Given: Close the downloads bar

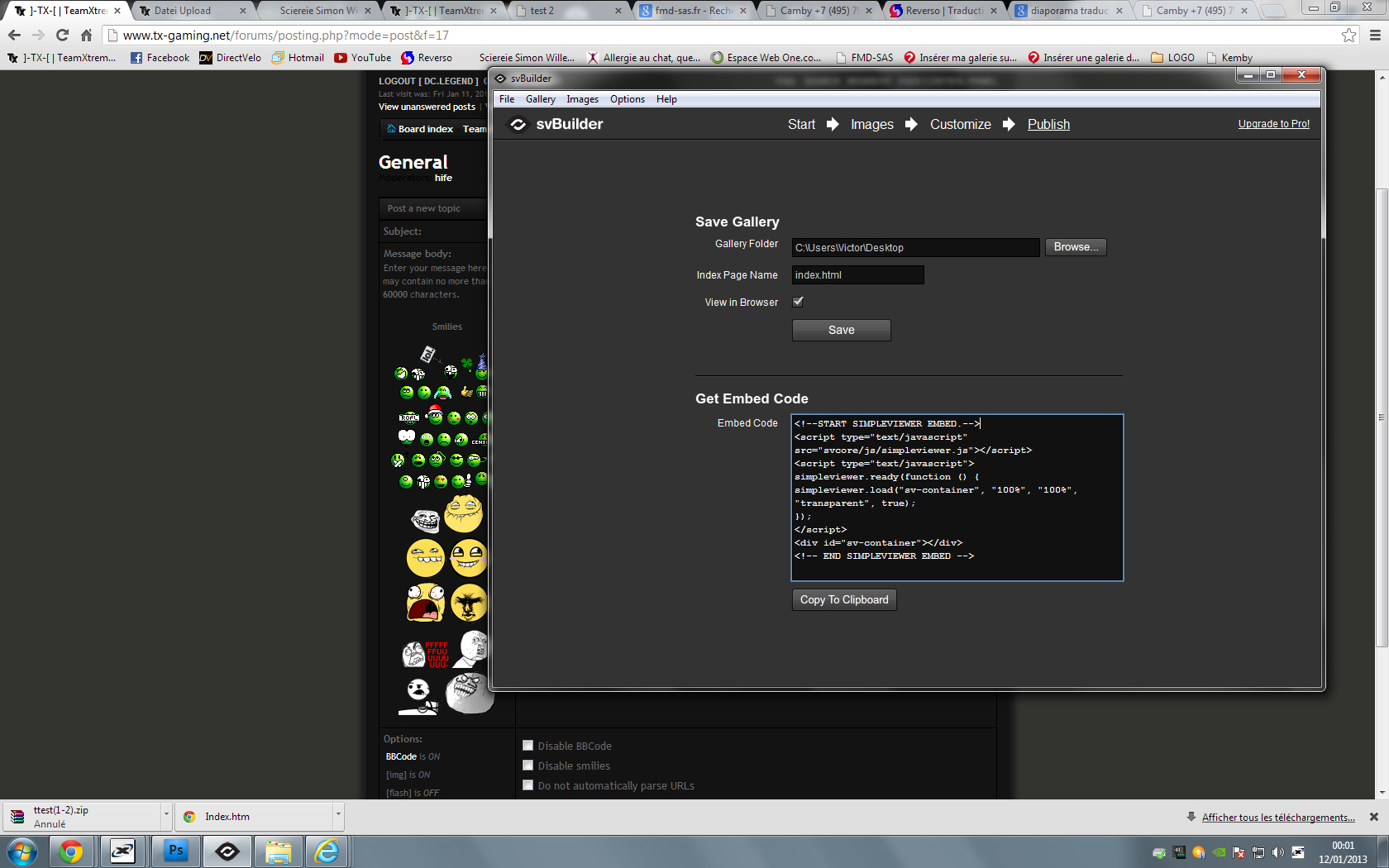Looking at the screenshot, I should click(1374, 817).
